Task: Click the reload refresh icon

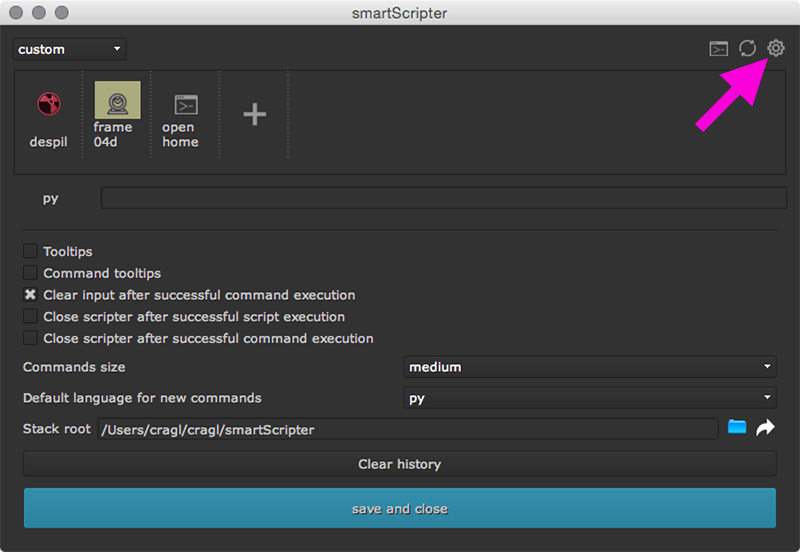Action: (x=747, y=48)
